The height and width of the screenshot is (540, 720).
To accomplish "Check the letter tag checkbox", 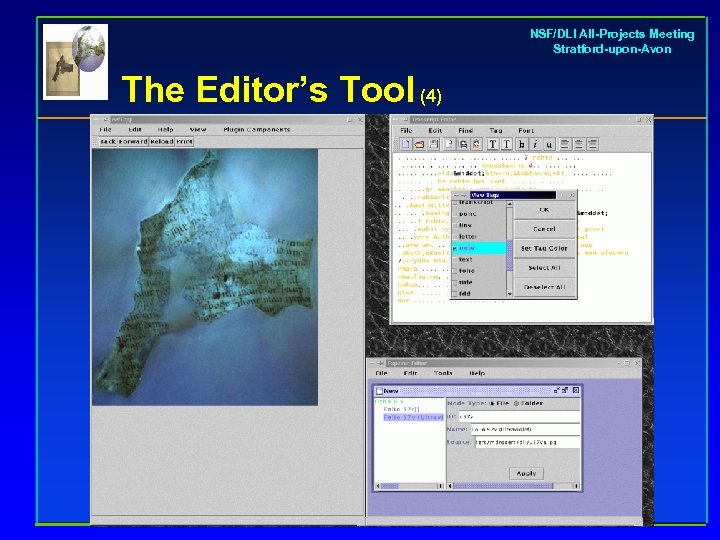I will (456, 236).
